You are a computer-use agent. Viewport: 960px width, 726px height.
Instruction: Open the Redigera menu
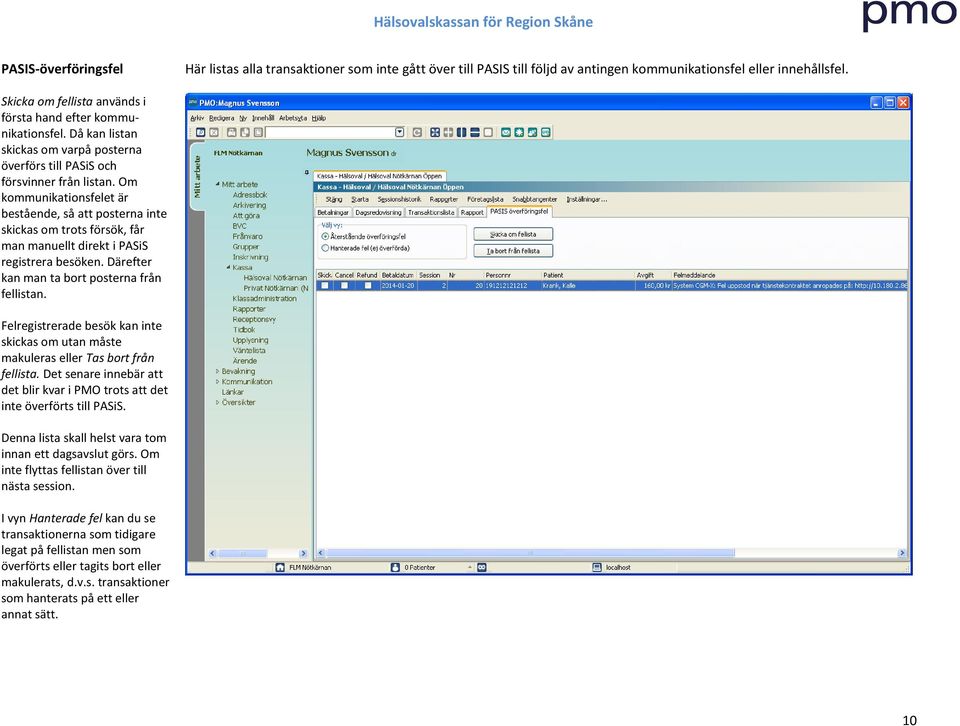click(222, 118)
